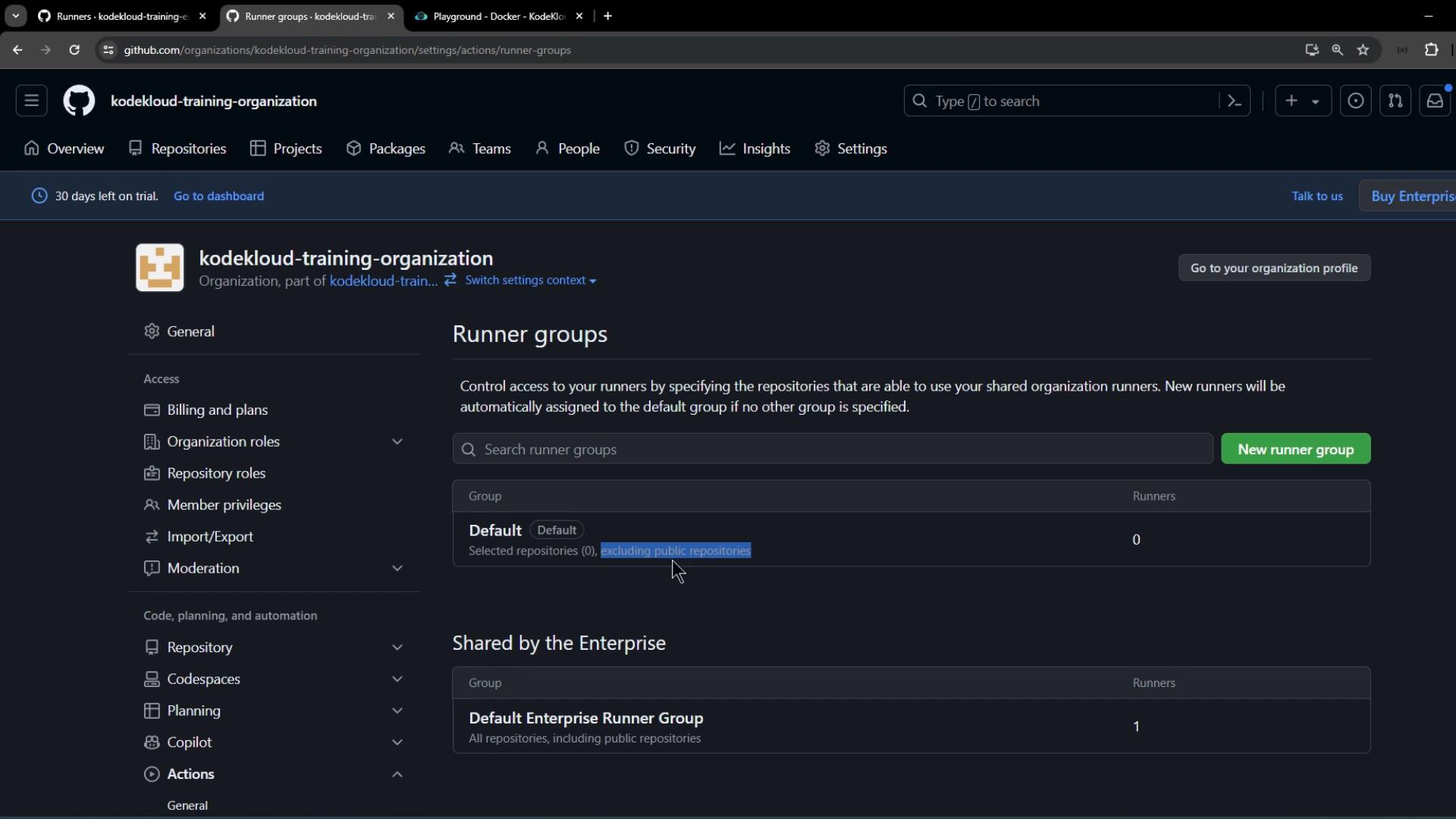Open the notifications inbox icon
The width and height of the screenshot is (1456, 819).
point(1434,101)
